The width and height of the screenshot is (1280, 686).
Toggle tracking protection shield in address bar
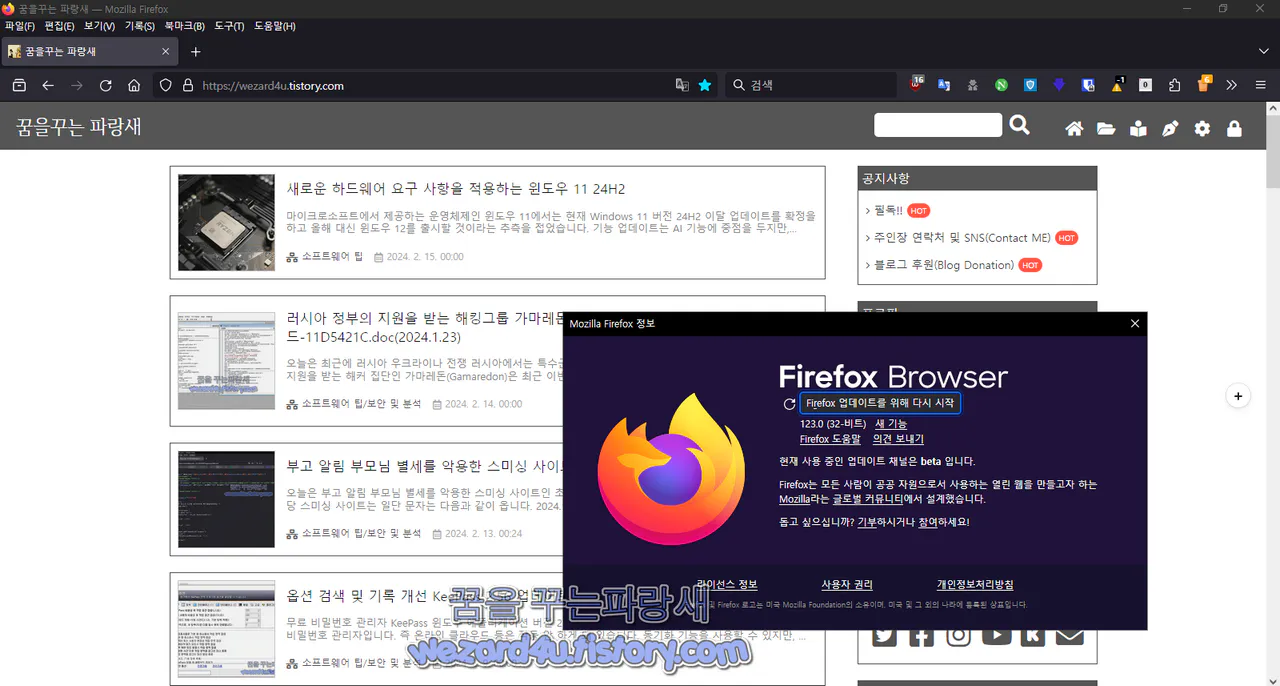tap(167, 86)
